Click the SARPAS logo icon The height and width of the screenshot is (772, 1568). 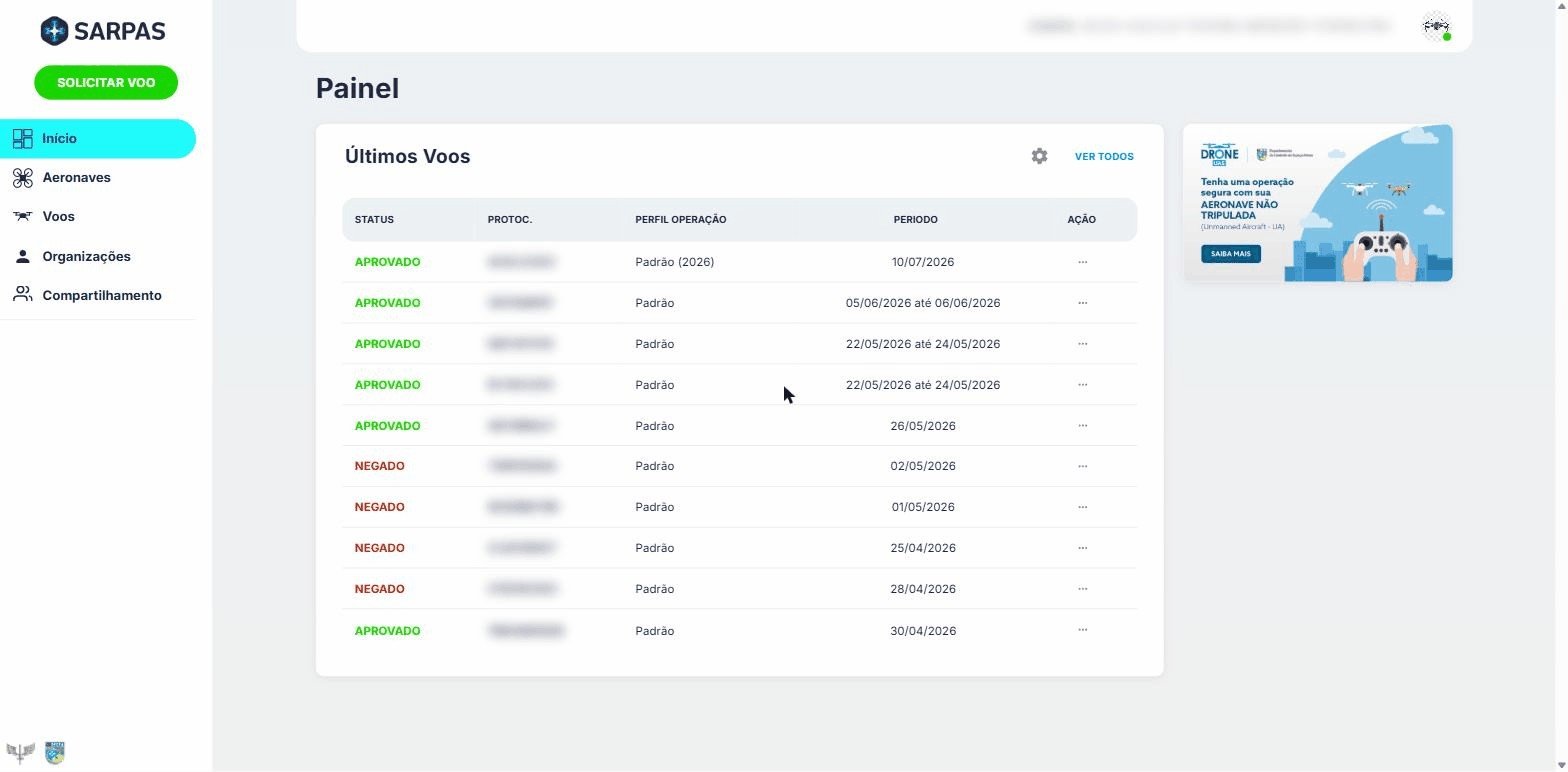tap(54, 31)
